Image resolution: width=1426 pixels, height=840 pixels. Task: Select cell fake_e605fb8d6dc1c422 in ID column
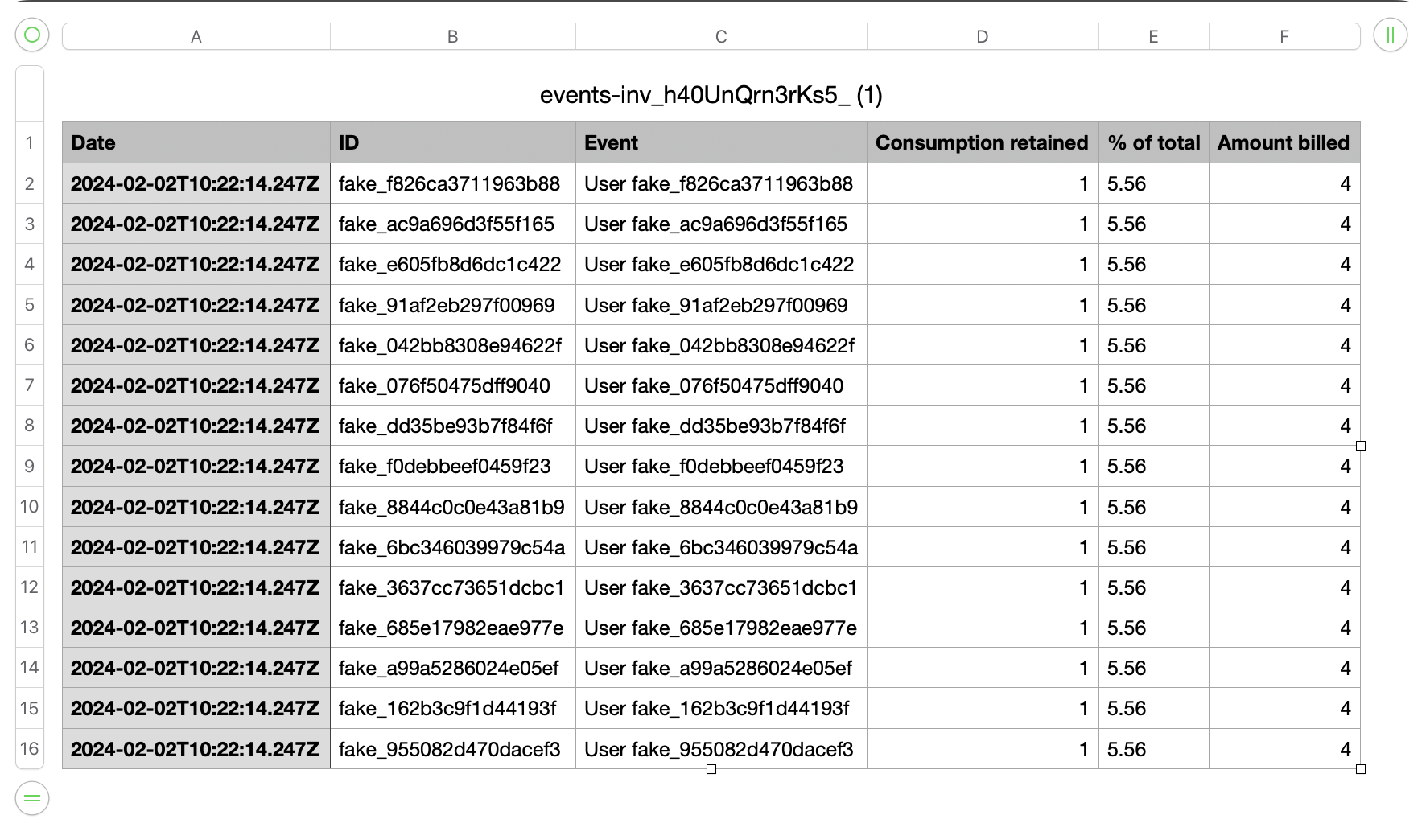(x=453, y=264)
